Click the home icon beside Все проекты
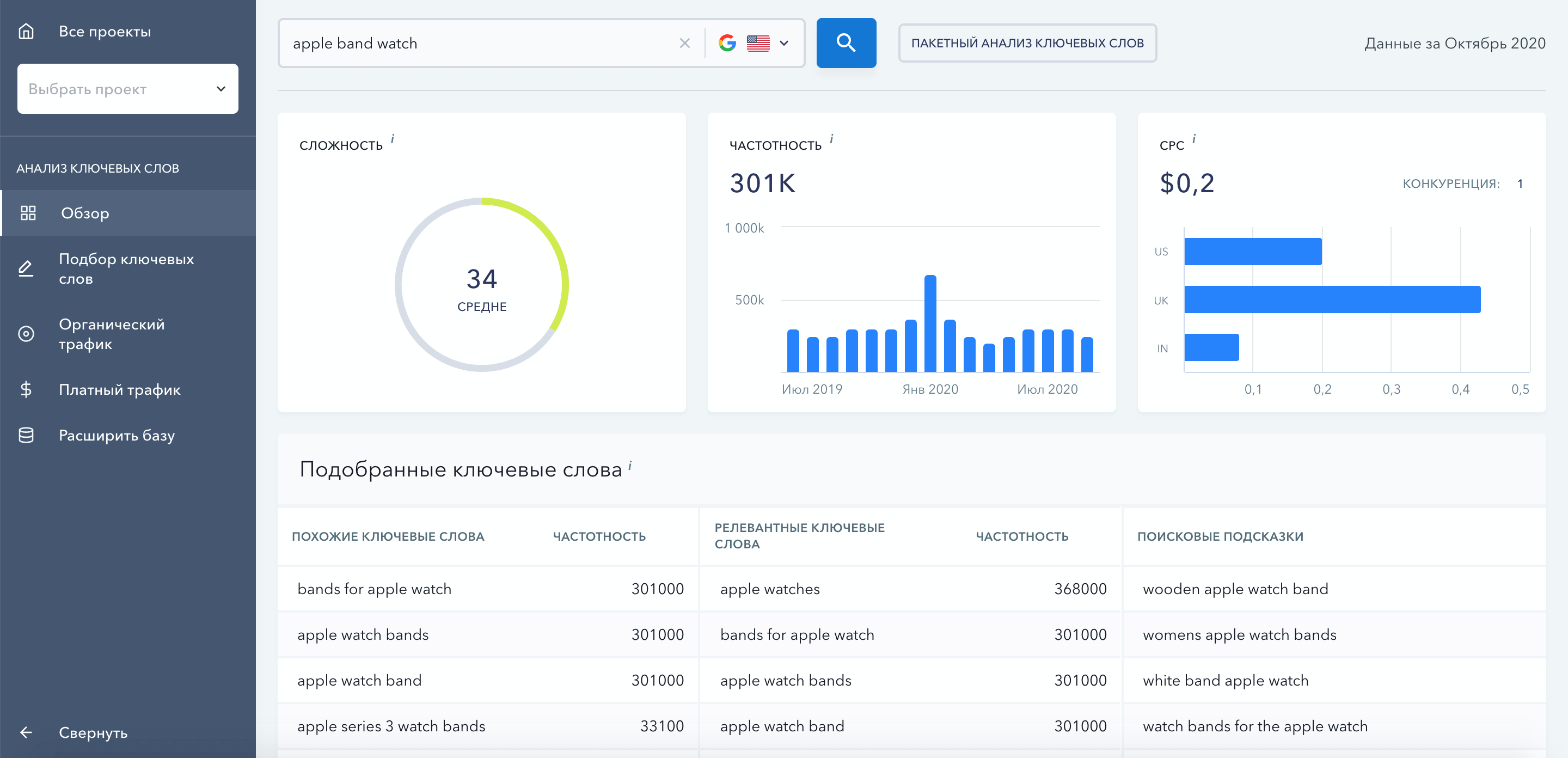 [x=26, y=31]
